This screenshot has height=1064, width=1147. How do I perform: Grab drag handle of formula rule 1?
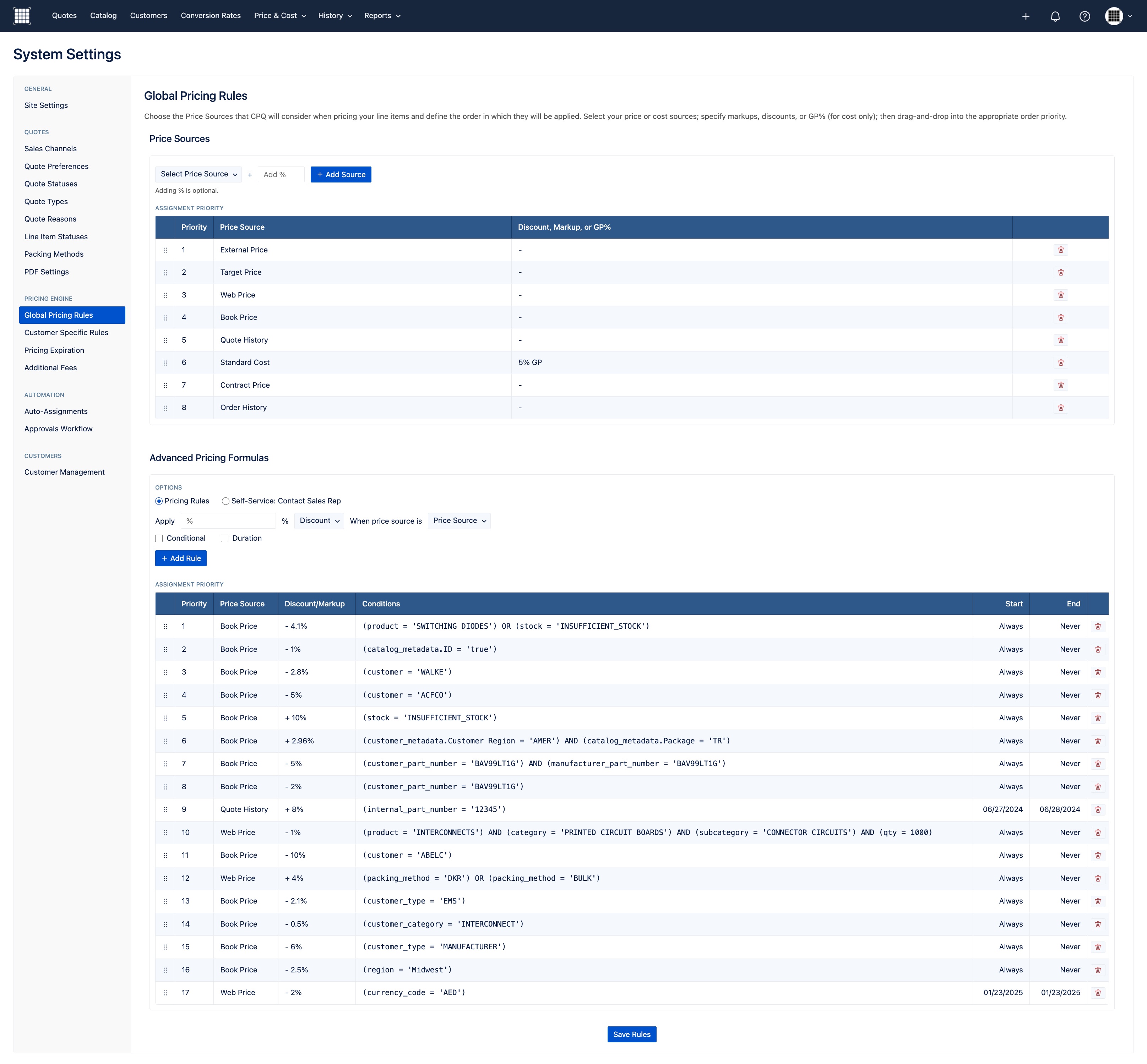165,626
